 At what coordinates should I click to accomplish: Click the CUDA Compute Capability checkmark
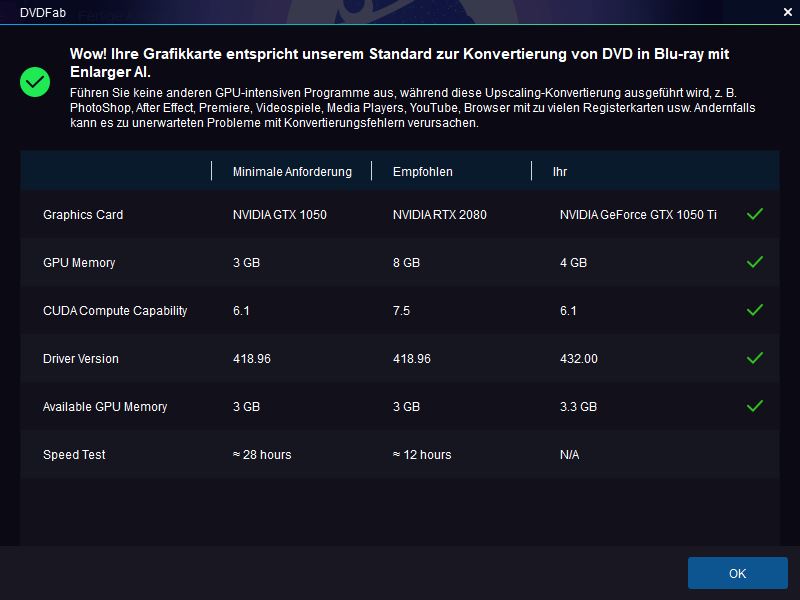[x=755, y=310]
